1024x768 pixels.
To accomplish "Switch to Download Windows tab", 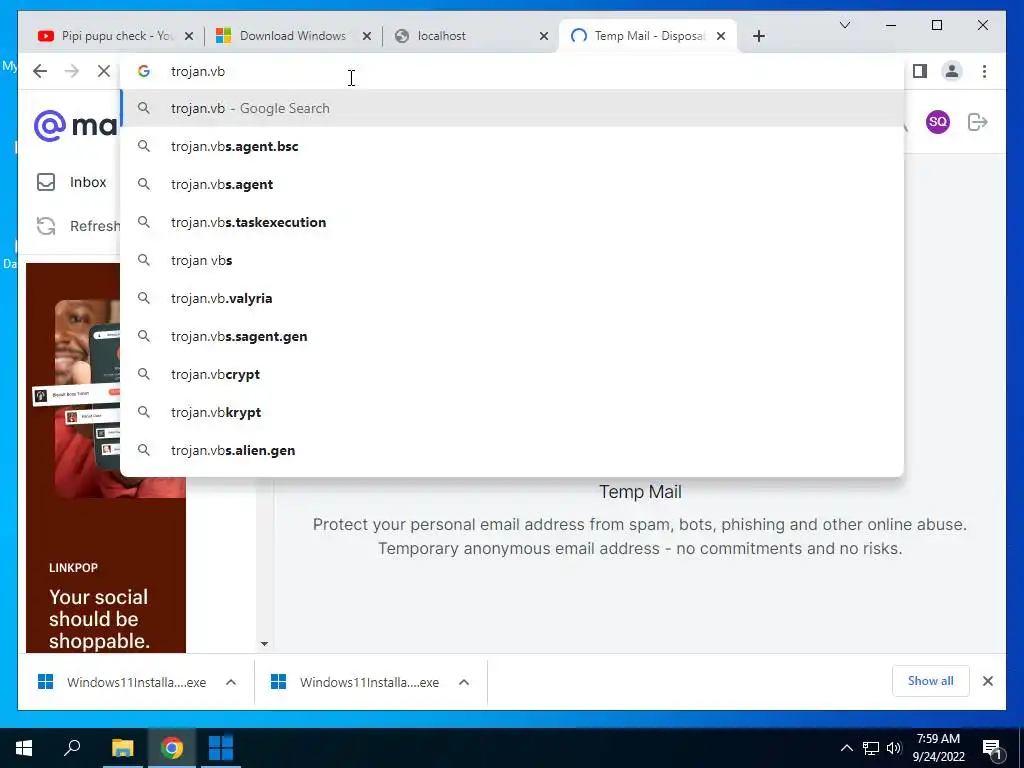I will [293, 36].
